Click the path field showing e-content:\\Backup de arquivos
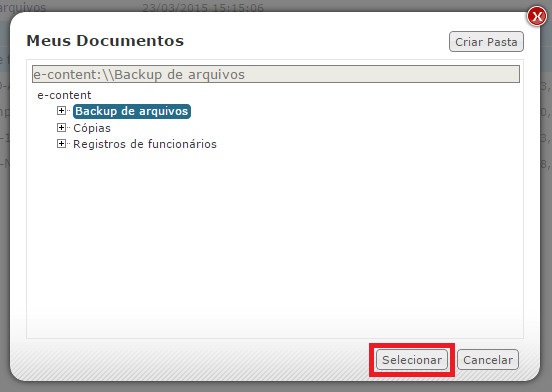This screenshot has width=552, height=392. click(276, 74)
